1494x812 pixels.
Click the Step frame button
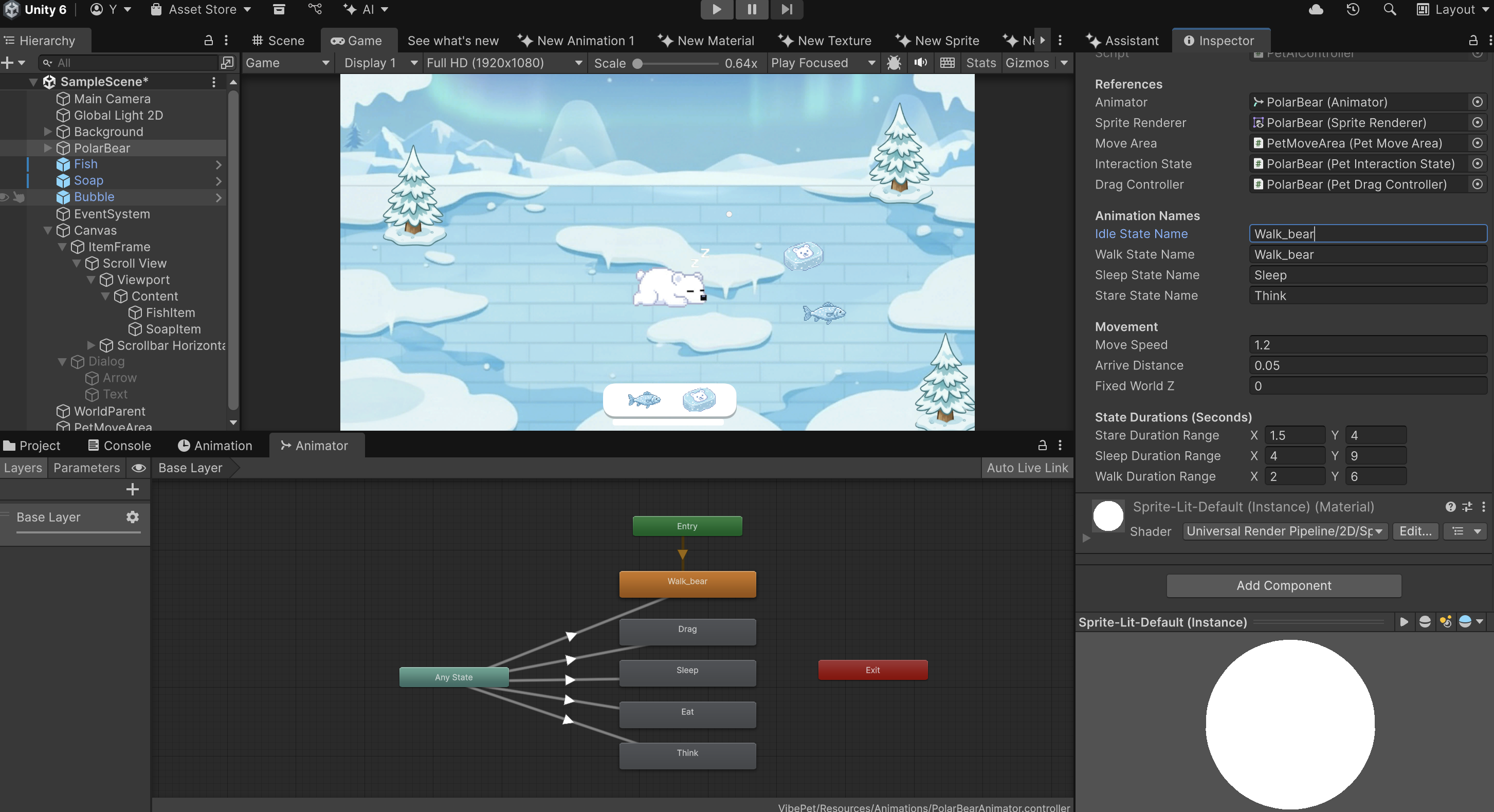point(787,9)
